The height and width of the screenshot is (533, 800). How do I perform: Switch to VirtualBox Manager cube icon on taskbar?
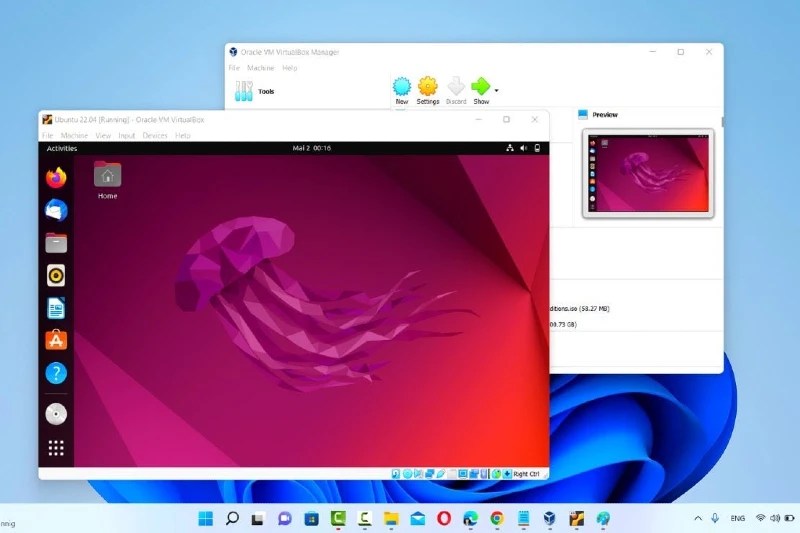(549, 518)
